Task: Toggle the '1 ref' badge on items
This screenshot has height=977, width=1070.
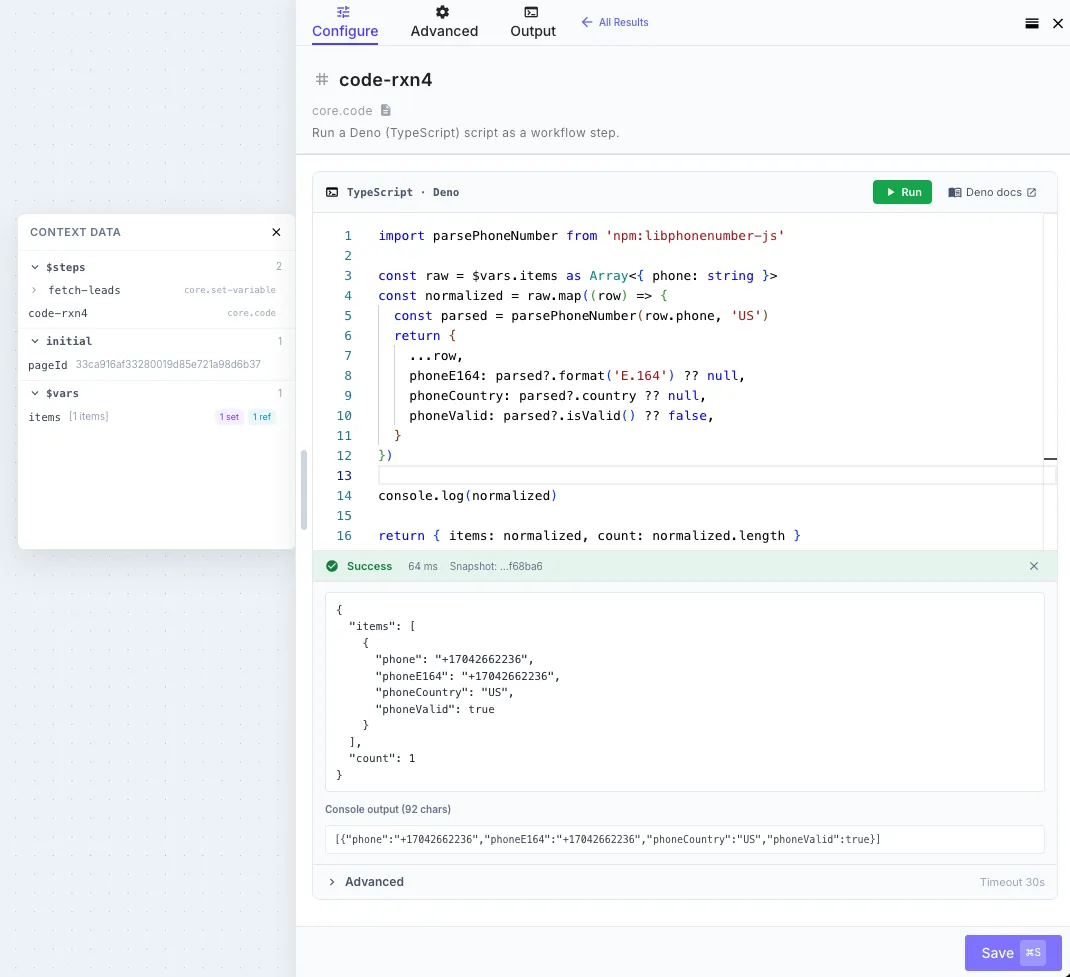Action: (x=261, y=417)
